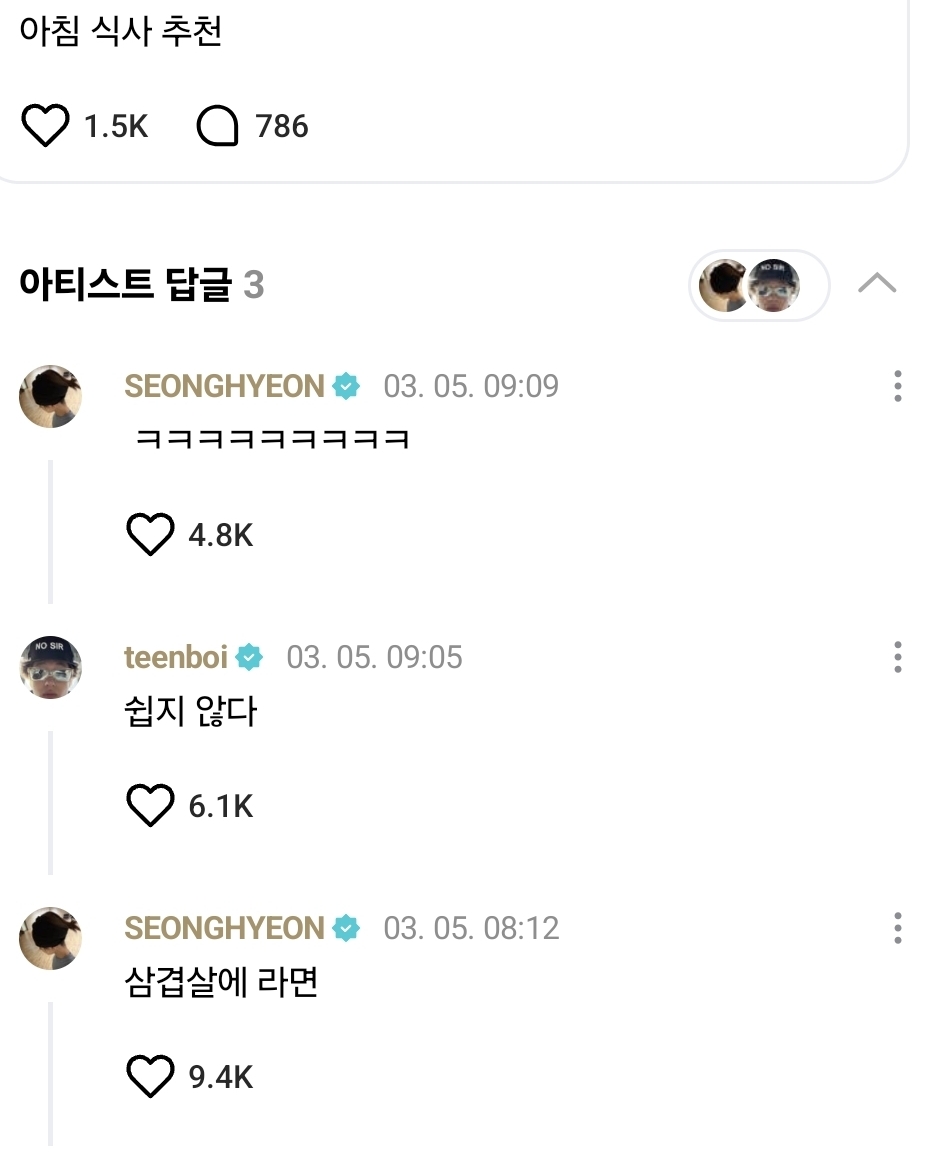Tap the 786 comment count on the post

tap(282, 127)
